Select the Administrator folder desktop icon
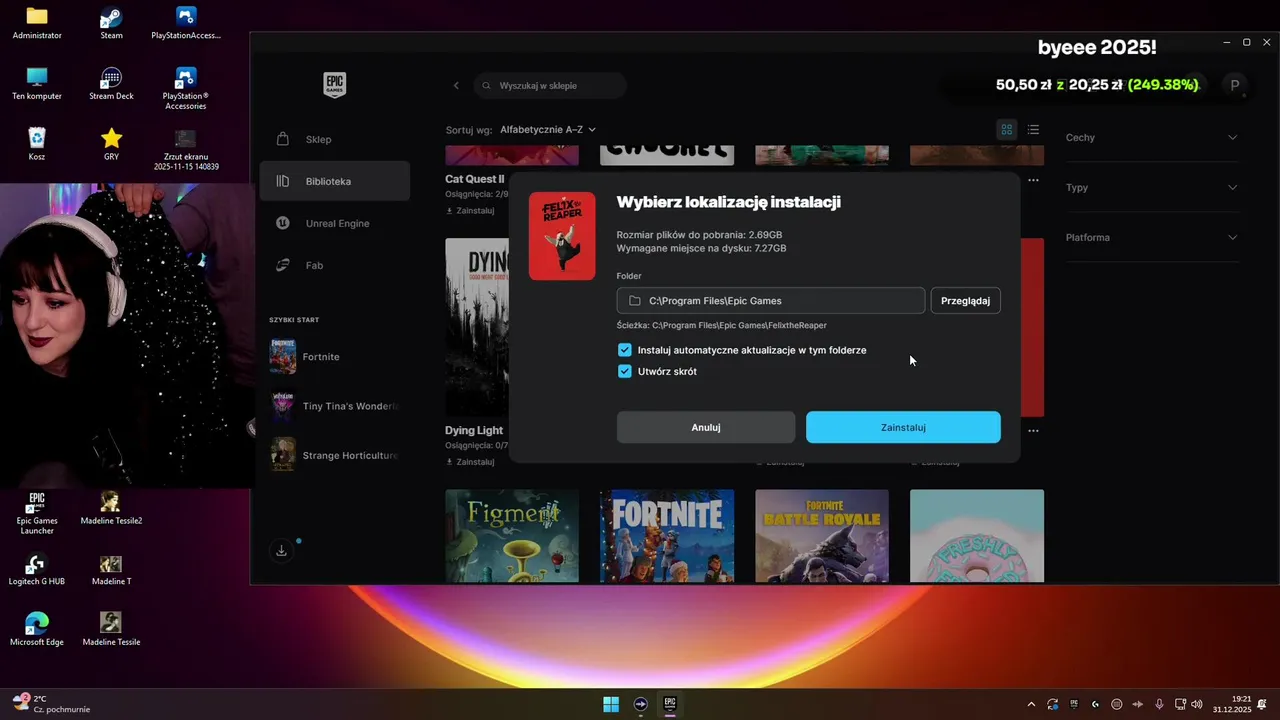1280x720 pixels. [37, 24]
